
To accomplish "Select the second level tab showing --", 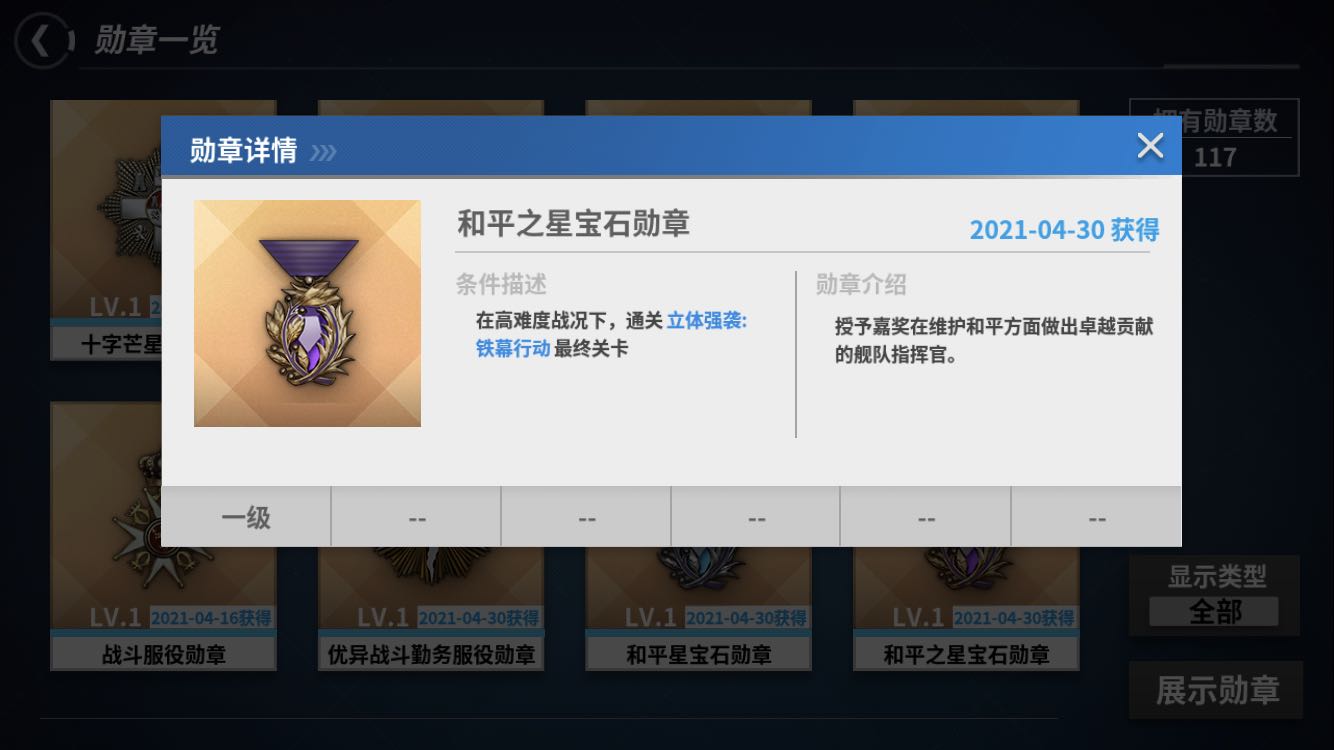I will [x=416, y=518].
